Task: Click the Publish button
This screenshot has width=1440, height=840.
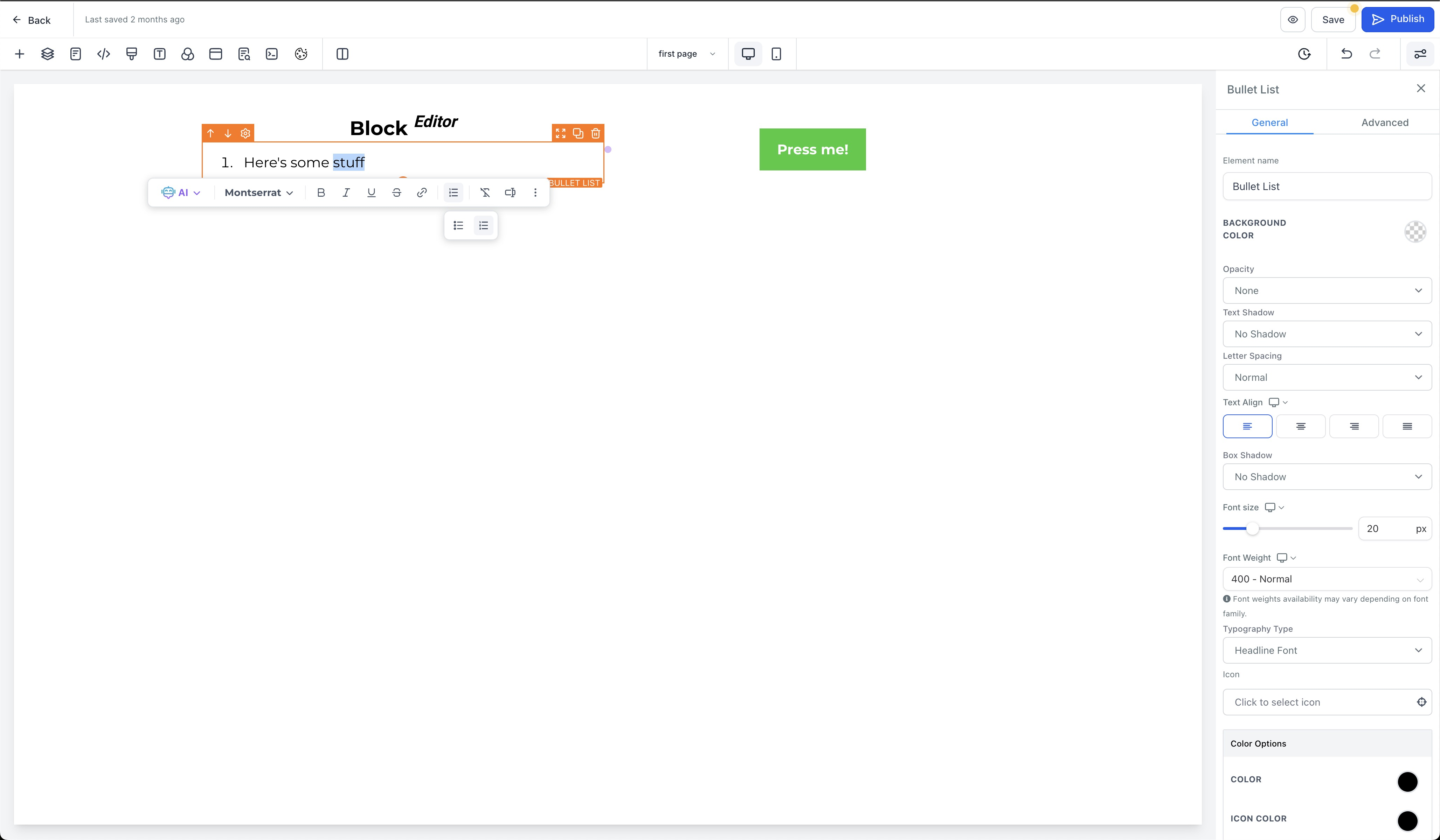Action: tap(1397, 19)
